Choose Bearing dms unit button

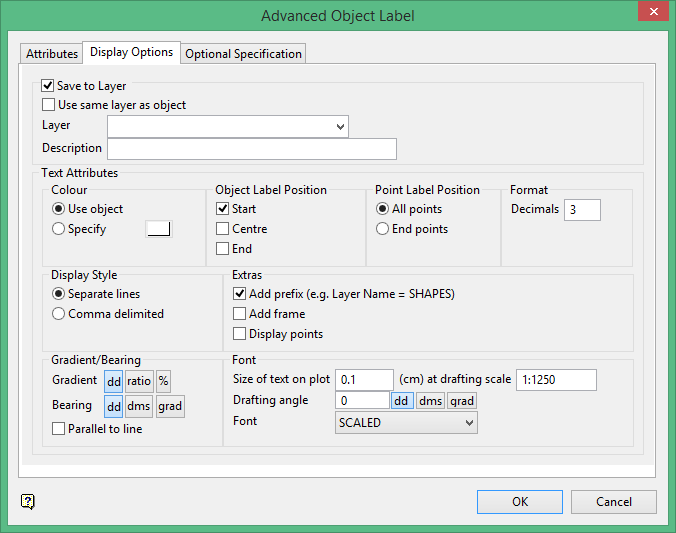(x=138, y=406)
